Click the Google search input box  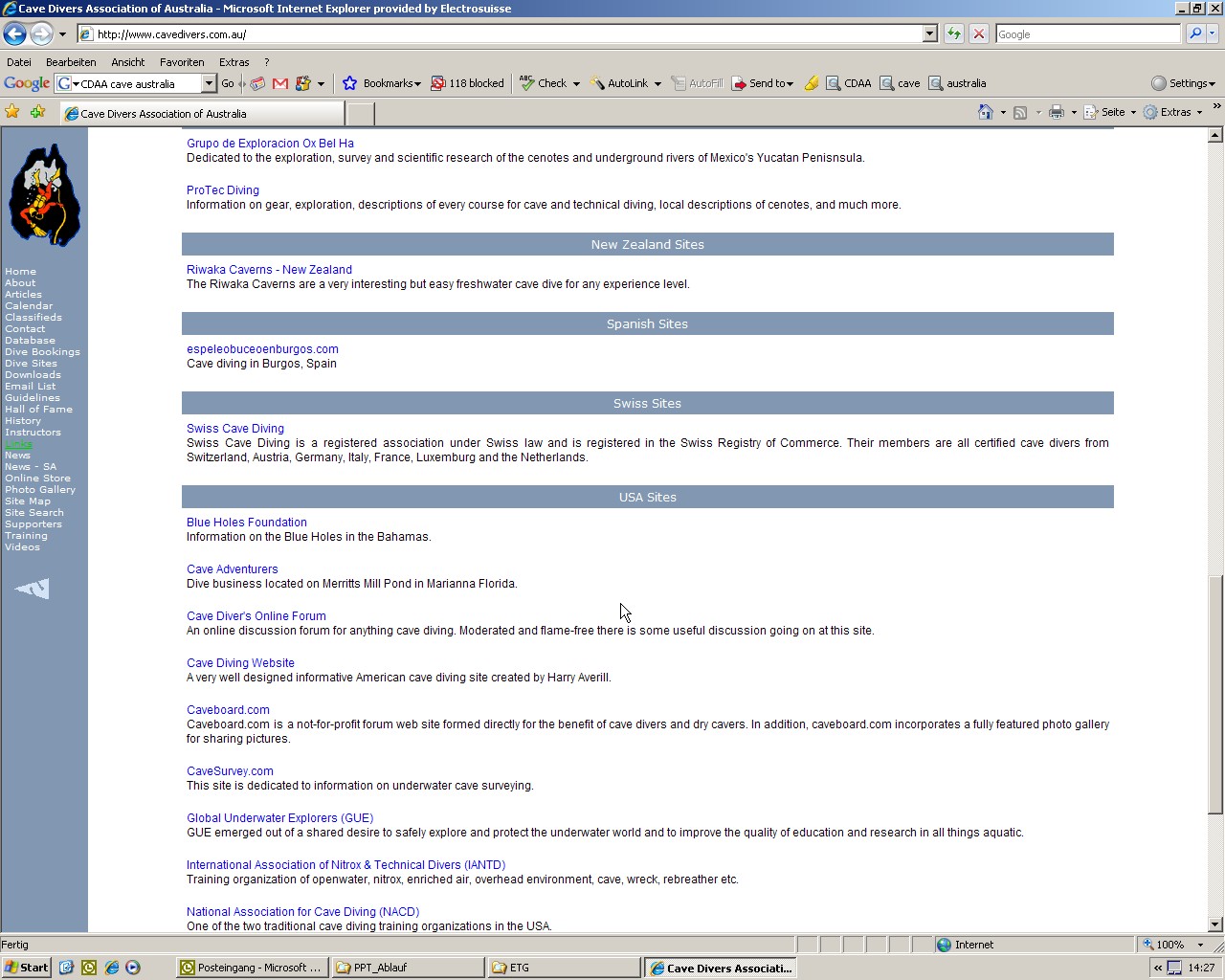pyautogui.click(x=1088, y=33)
